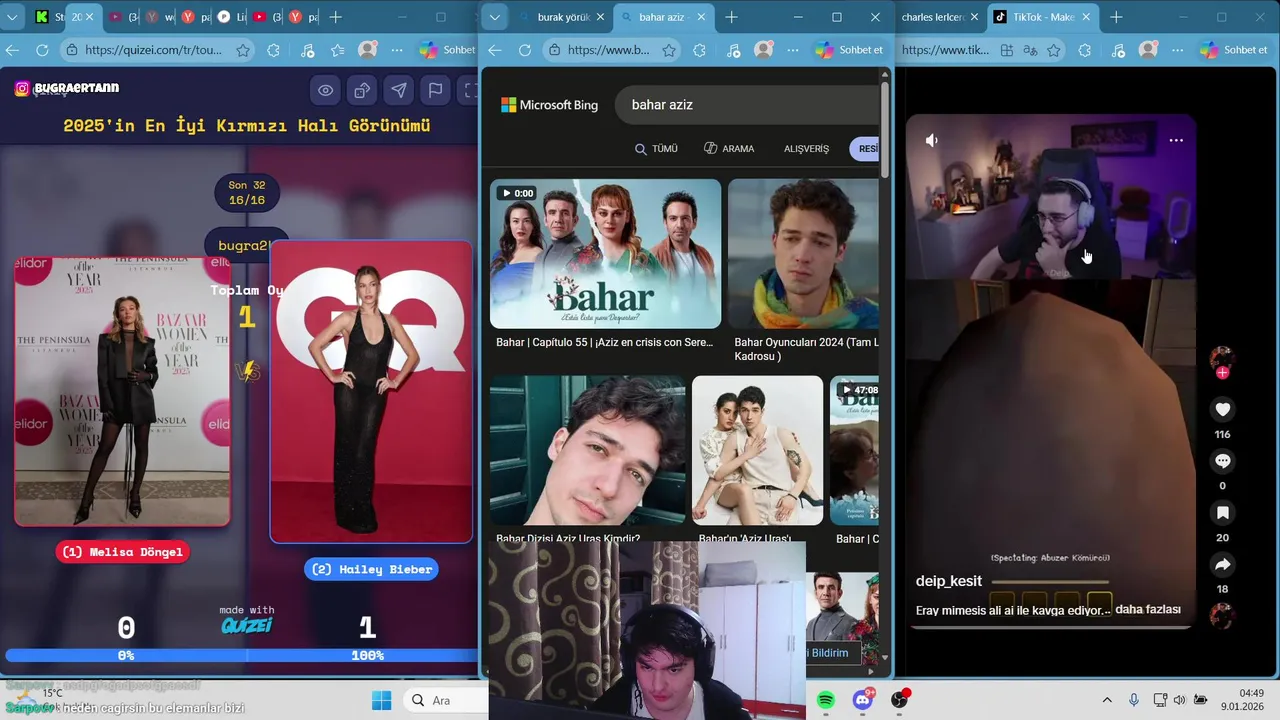Open the Bahar Capítulo 55 video thumbnail

pos(605,254)
